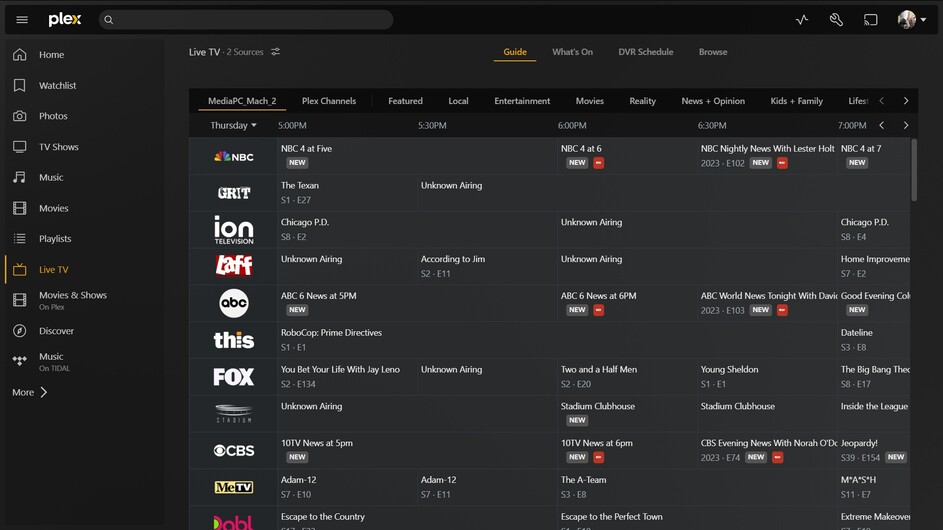Viewport: 943px width, 530px height.
Task: Filter by Kids + Family category
Action: pyautogui.click(x=797, y=101)
